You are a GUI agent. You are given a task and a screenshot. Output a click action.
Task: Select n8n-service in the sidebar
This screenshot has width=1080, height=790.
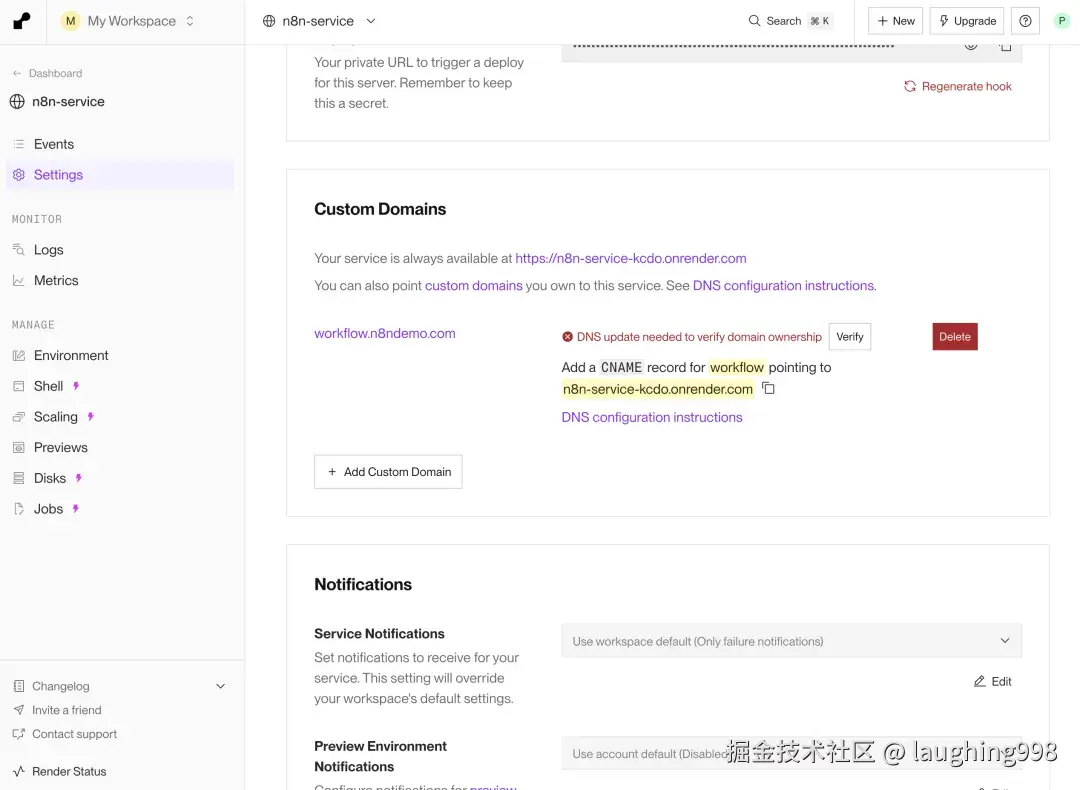pyautogui.click(x=57, y=101)
